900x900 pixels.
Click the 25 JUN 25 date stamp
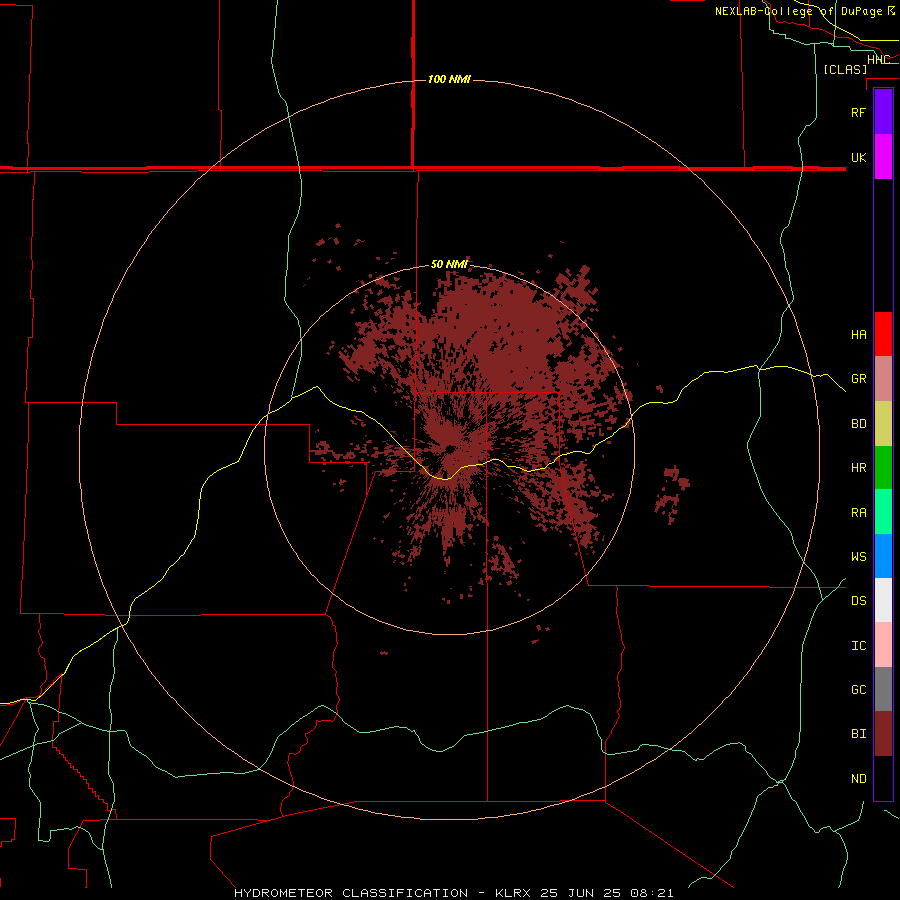580,893
